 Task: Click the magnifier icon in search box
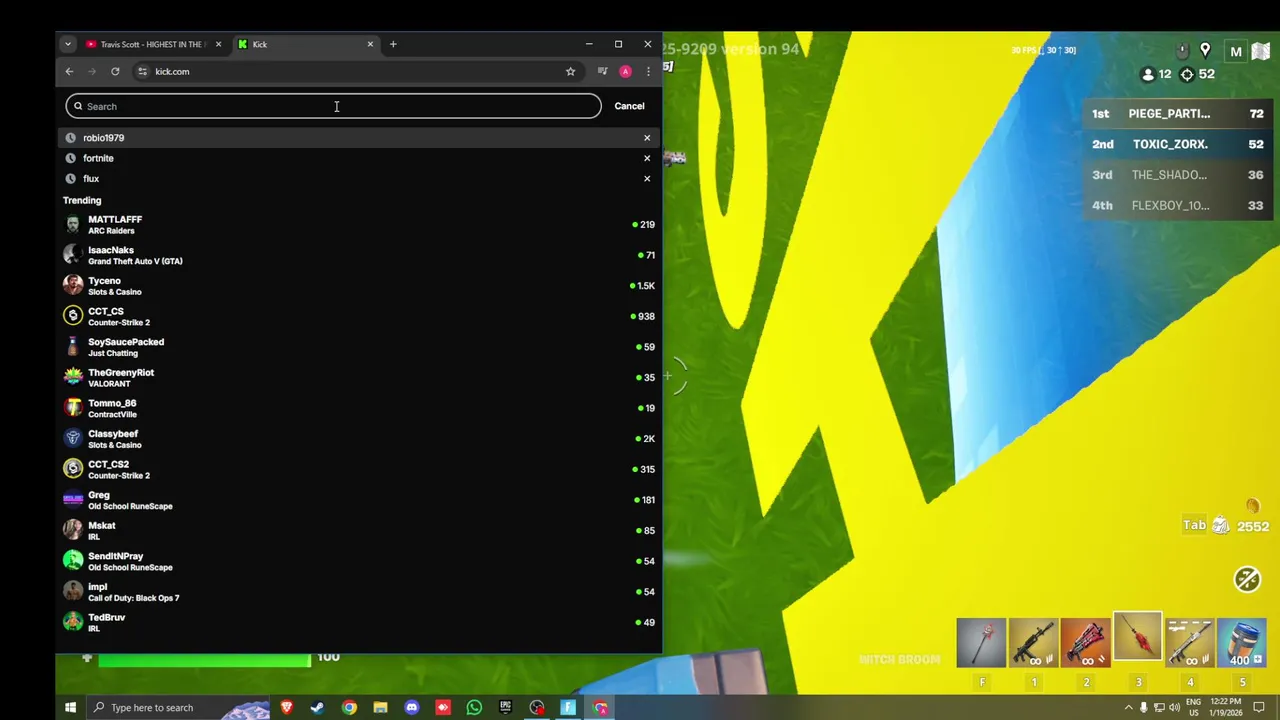(x=78, y=106)
